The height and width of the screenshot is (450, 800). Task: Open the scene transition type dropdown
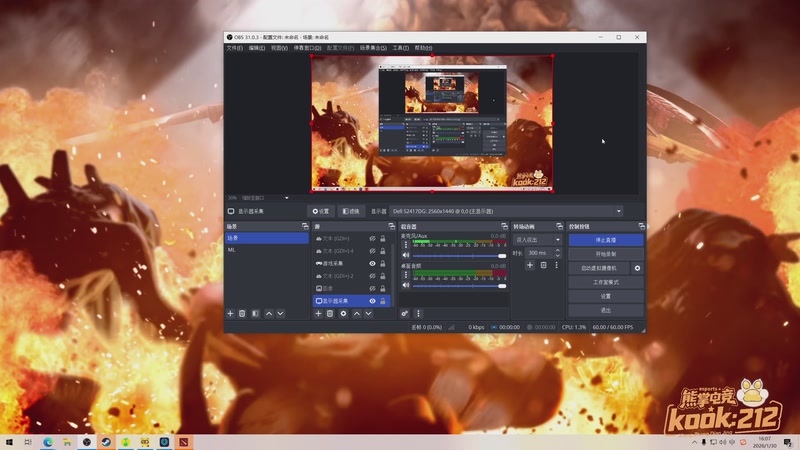click(x=537, y=239)
